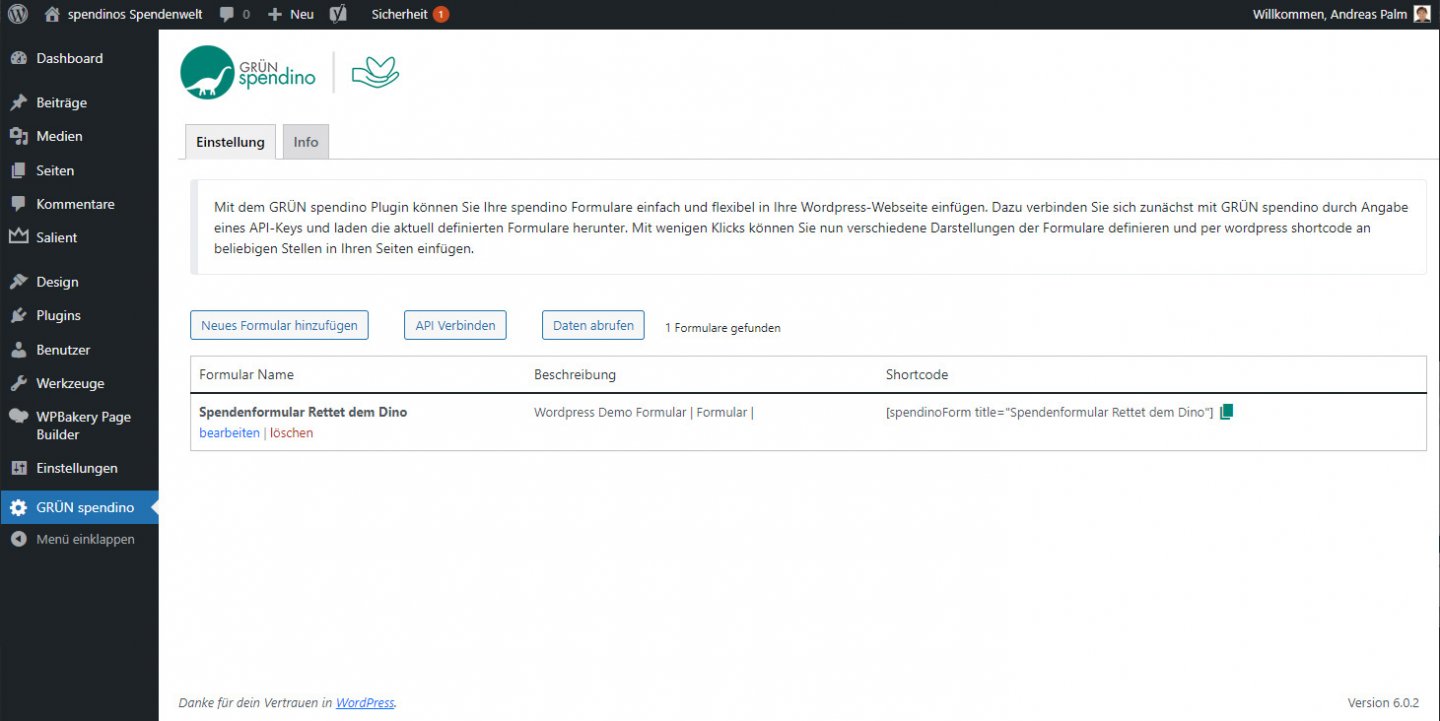Click the Kommentare speech bubble icon

click(18, 204)
